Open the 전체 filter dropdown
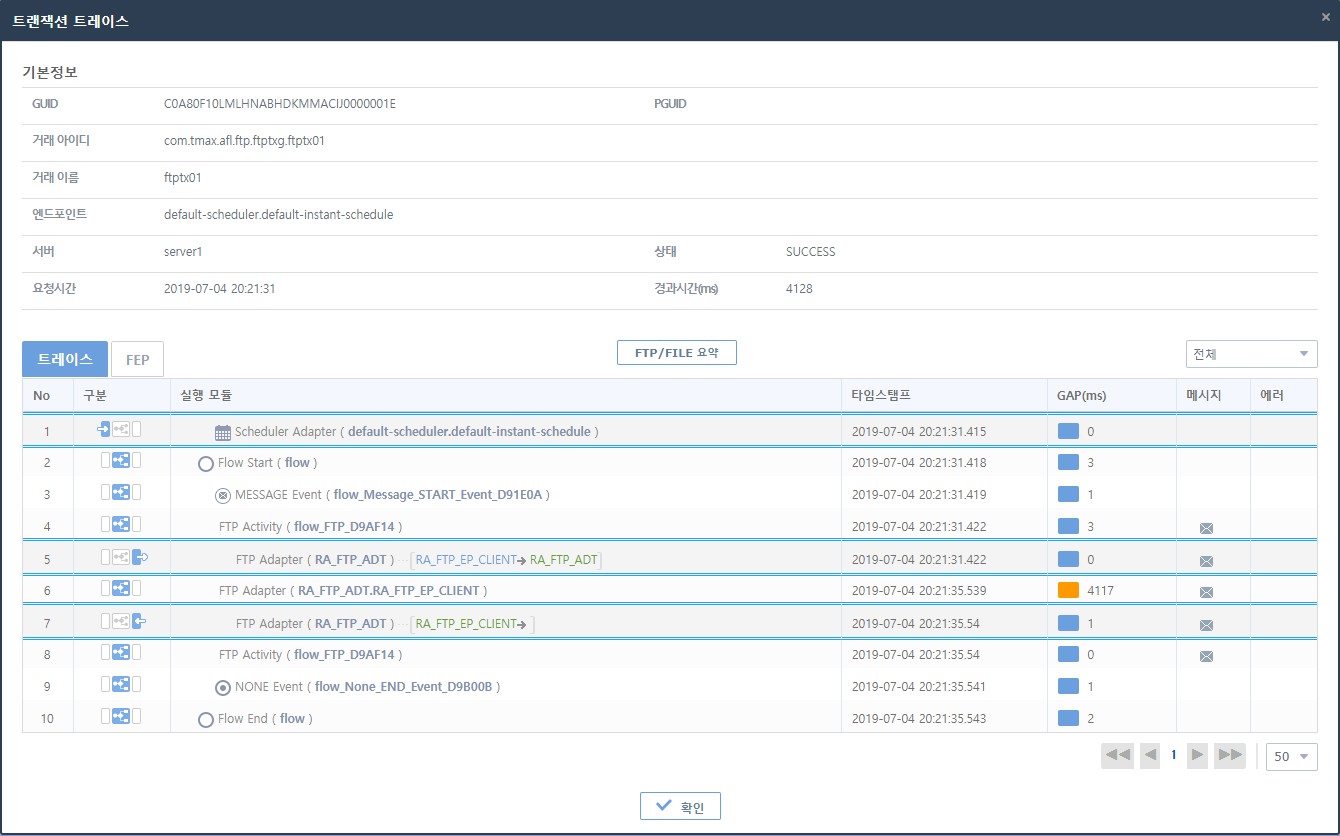 [1251, 353]
